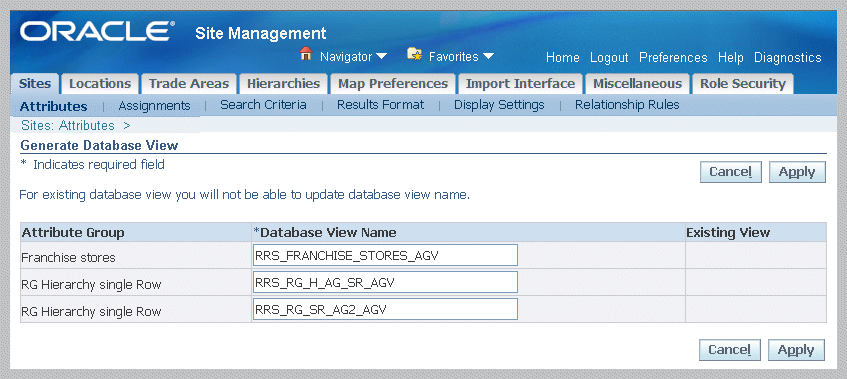Click the bottom Cancel button

tap(730, 350)
